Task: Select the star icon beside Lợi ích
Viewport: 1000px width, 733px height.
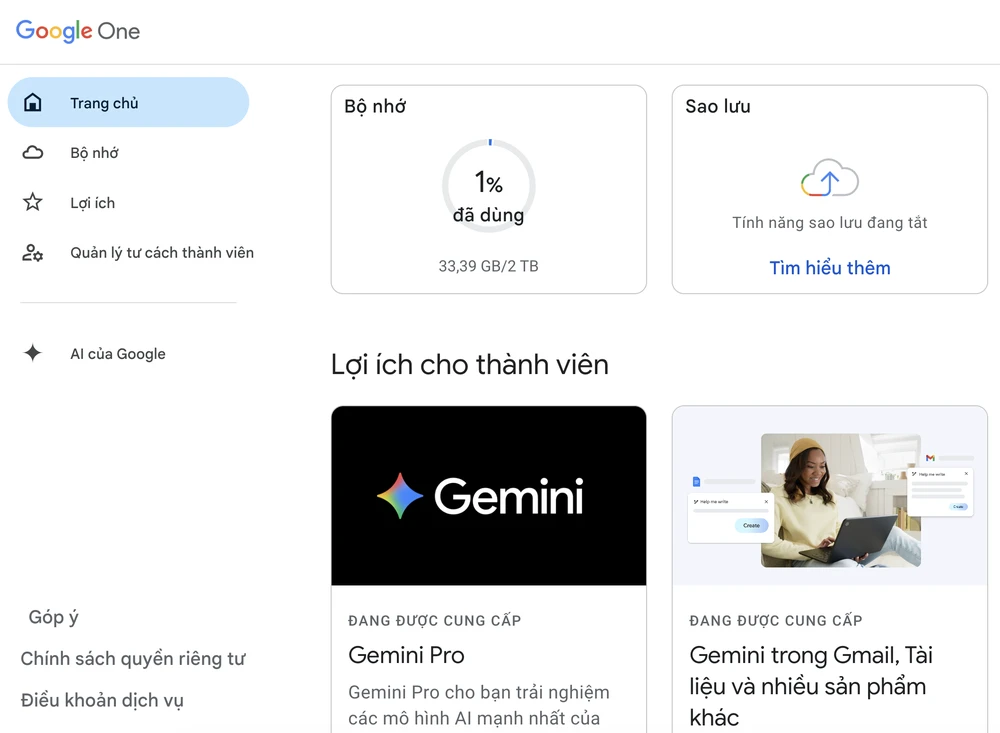Action: pyautogui.click(x=34, y=202)
